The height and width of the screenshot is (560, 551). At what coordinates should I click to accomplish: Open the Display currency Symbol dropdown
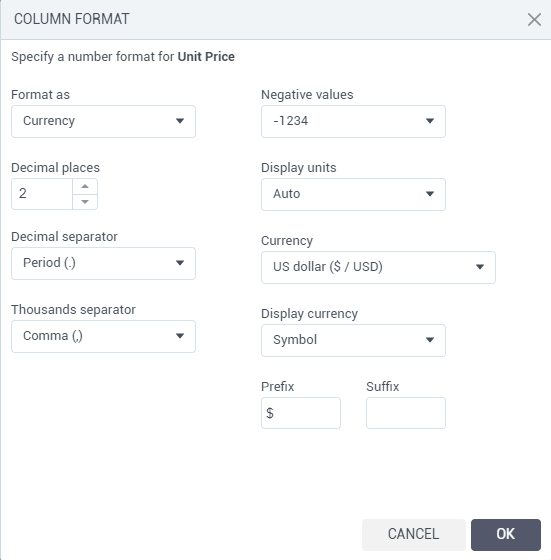tap(353, 340)
